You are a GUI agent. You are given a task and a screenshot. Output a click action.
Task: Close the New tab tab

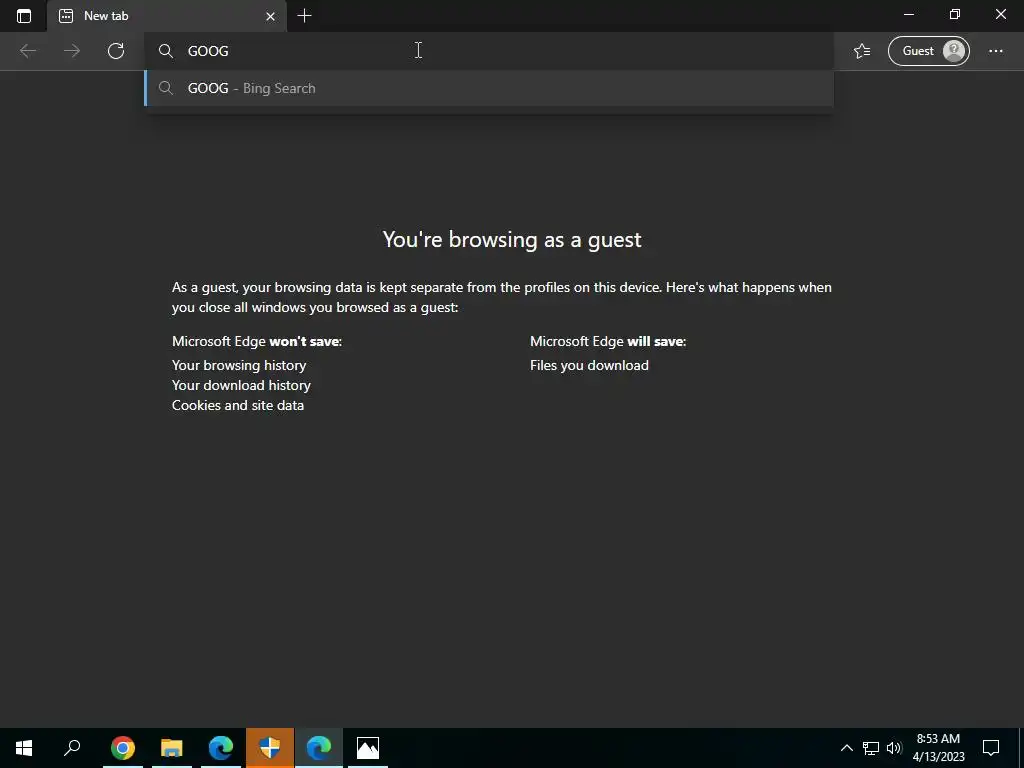tap(270, 16)
